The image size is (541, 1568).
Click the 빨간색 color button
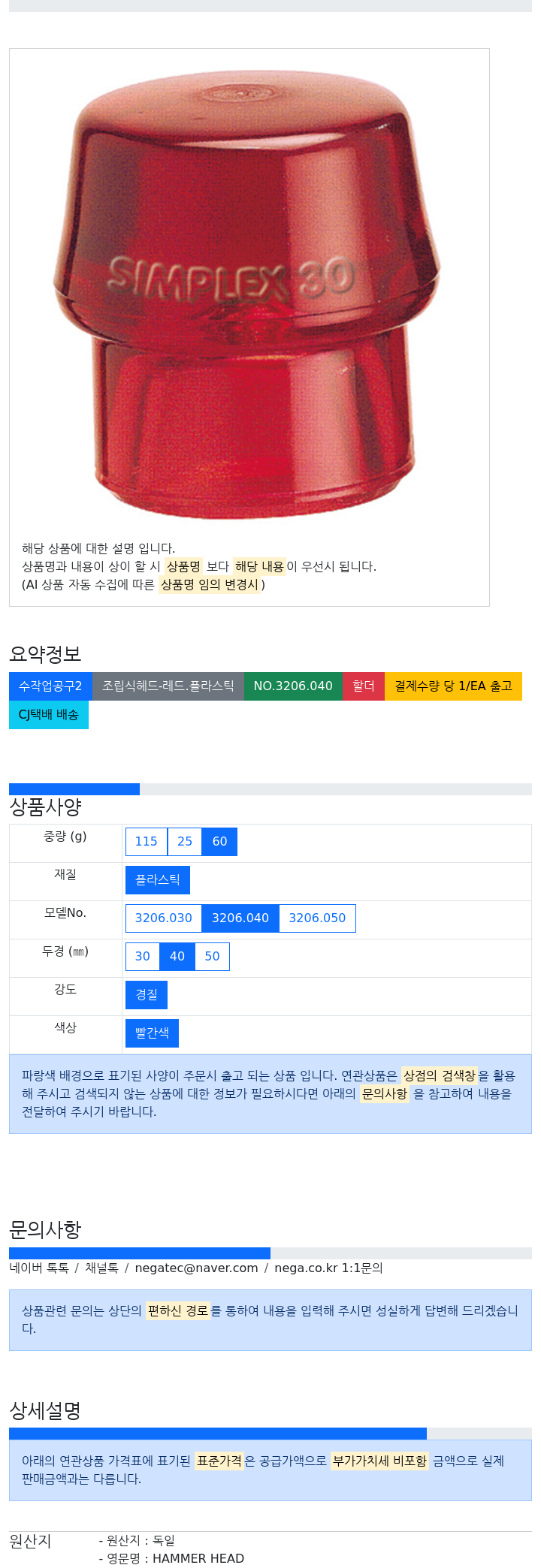click(x=152, y=1033)
